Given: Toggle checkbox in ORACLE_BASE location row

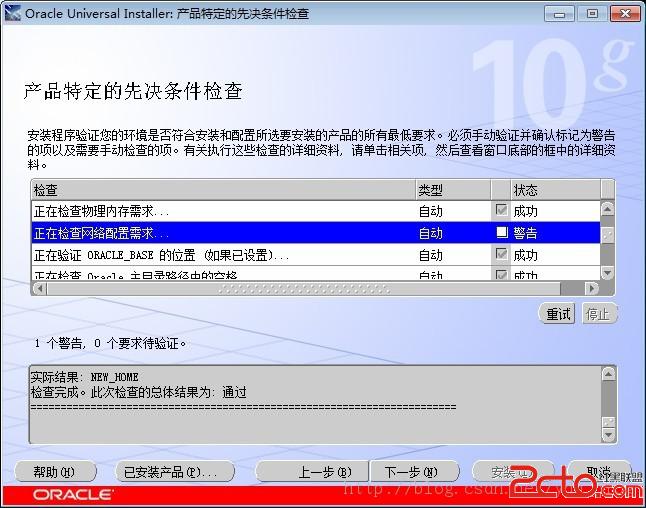Looking at the screenshot, I should pyautogui.click(x=501, y=254).
